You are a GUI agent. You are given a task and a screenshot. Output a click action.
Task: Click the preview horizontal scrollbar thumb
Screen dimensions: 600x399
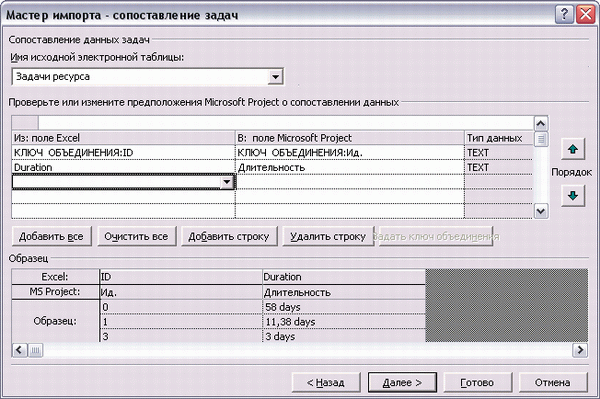(x=35, y=350)
